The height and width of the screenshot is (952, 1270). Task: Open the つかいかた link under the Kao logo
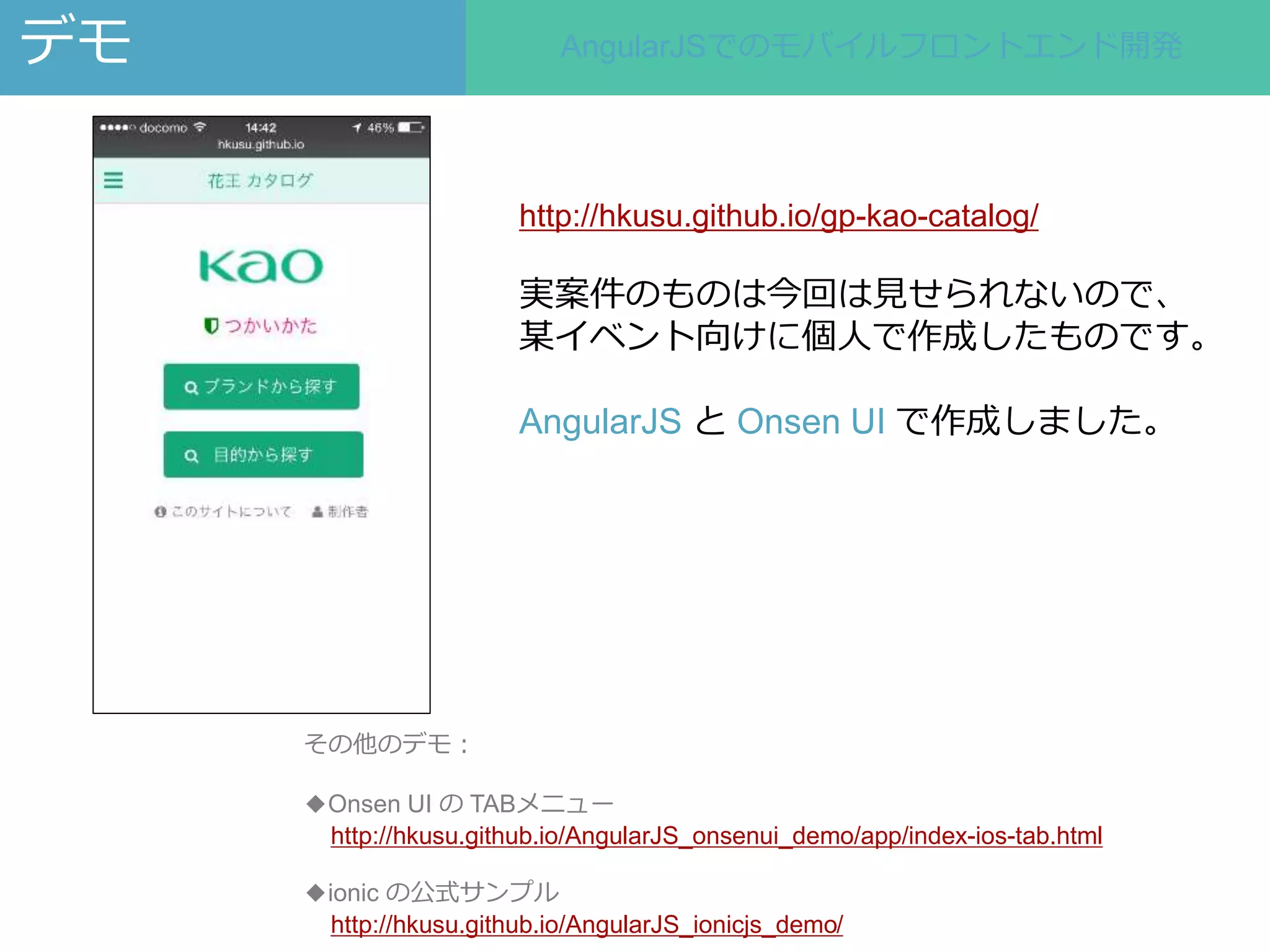[271, 326]
